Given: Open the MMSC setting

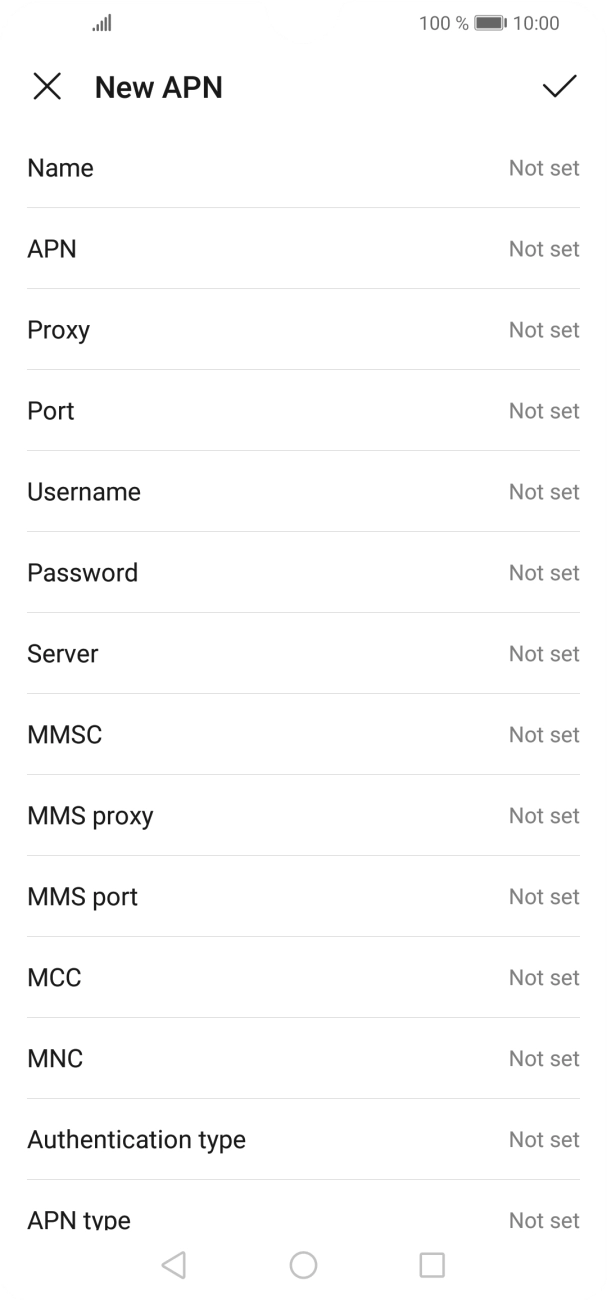Looking at the screenshot, I should (x=303, y=735).
